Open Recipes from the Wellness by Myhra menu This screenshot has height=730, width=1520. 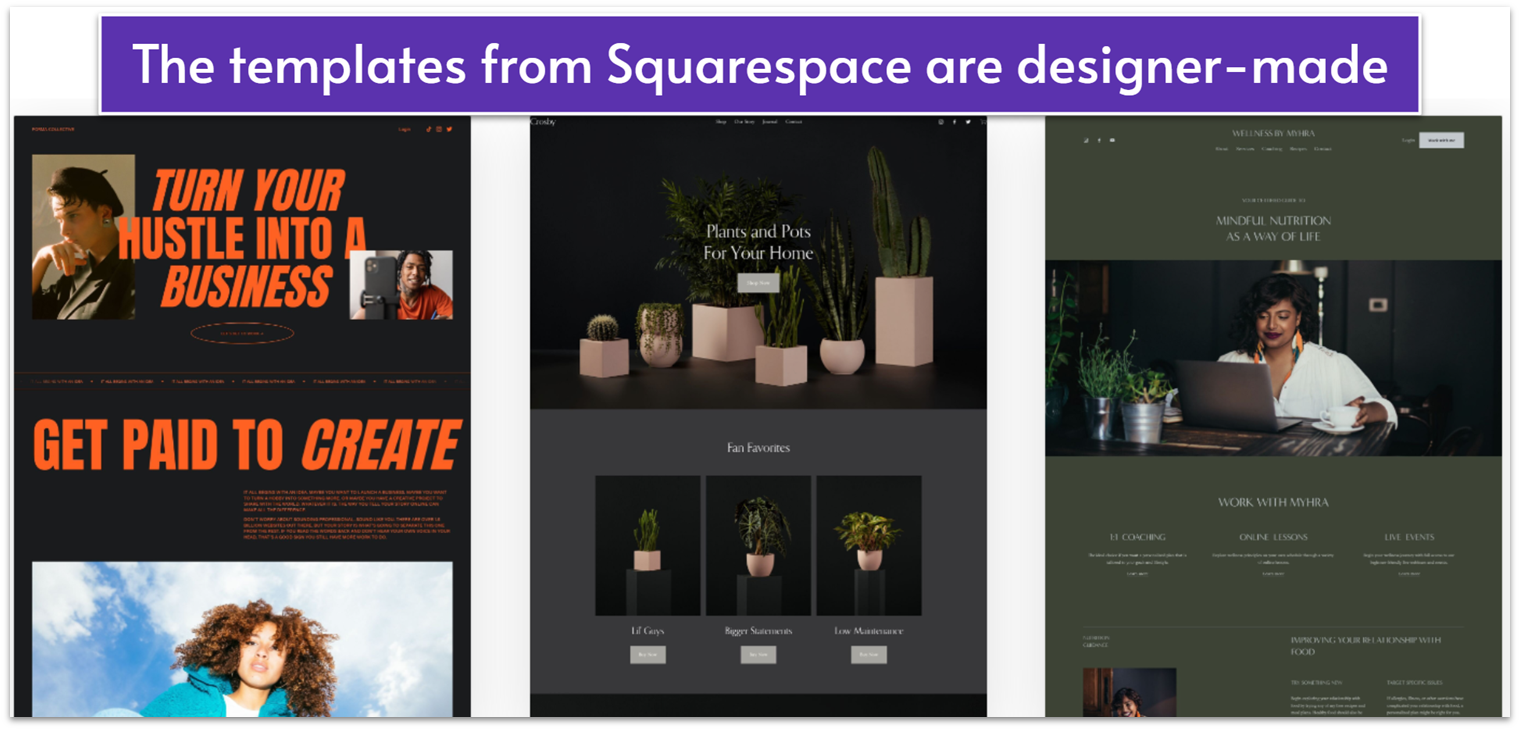[1298, 148]
